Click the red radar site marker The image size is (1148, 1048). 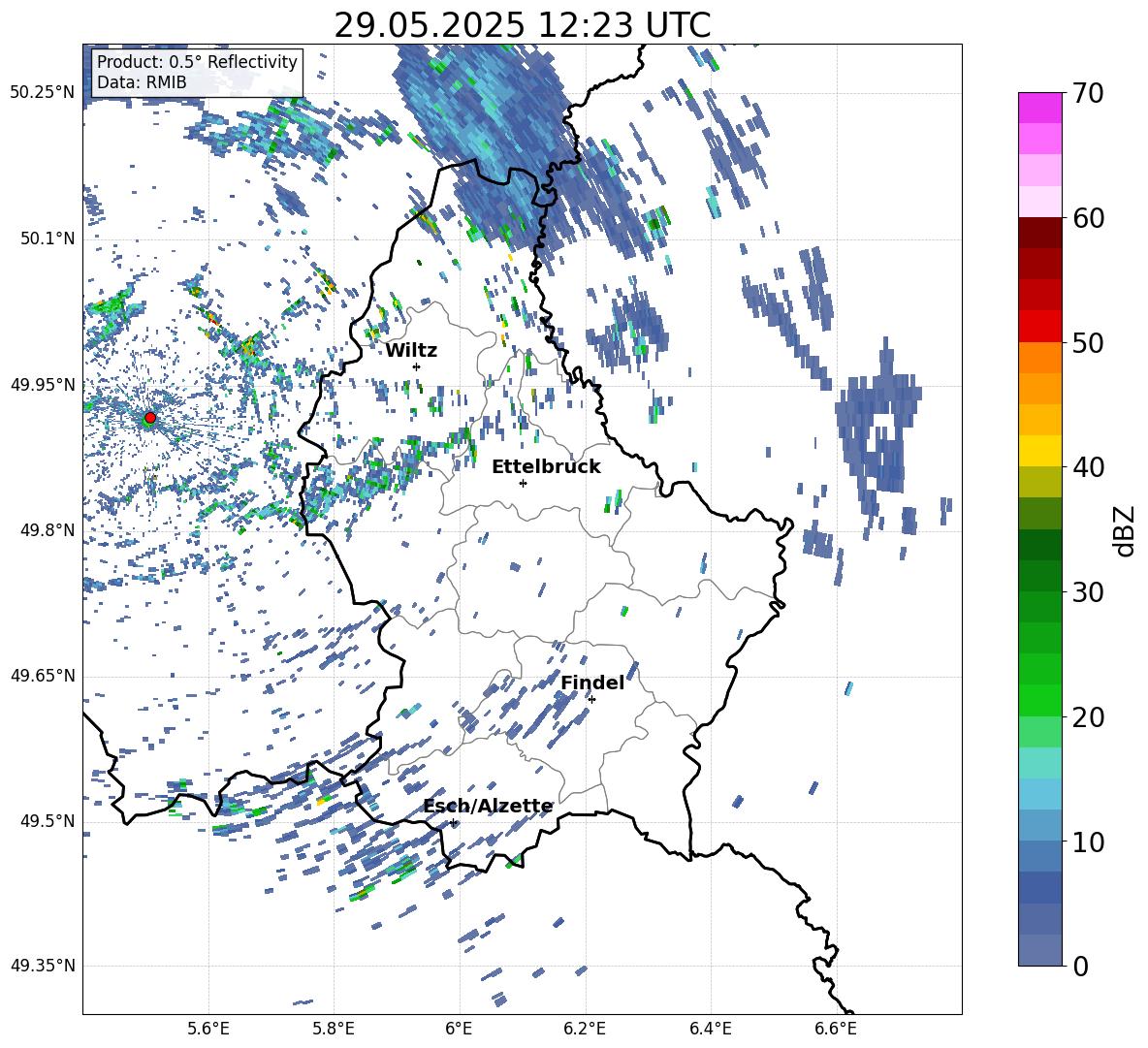point(149,418)
